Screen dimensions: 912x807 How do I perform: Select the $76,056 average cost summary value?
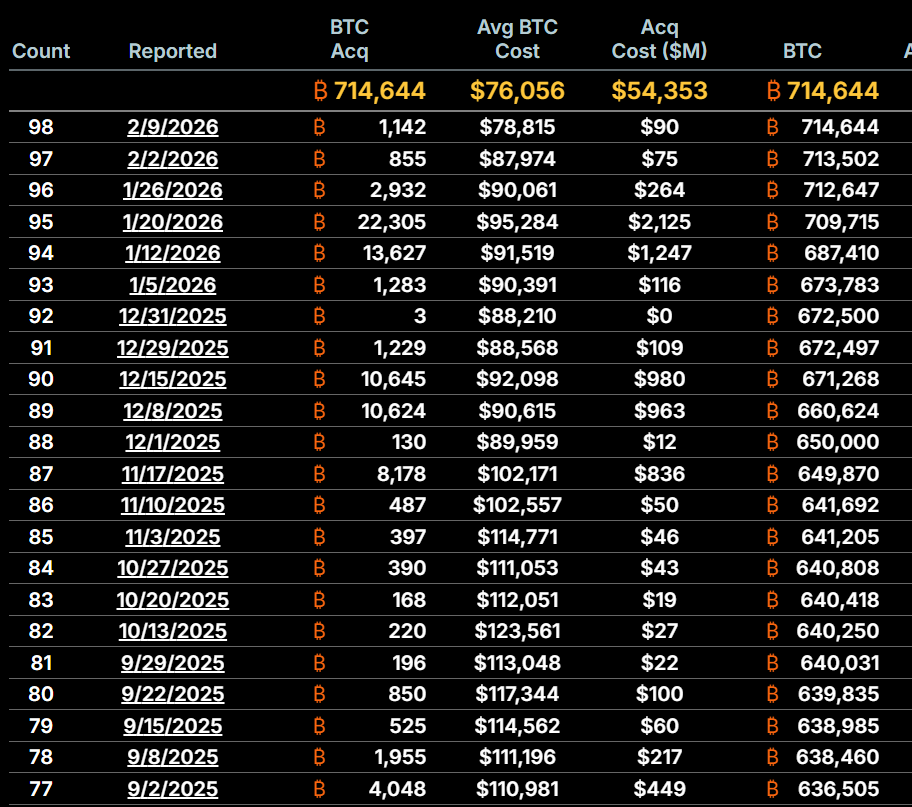point(518,90)
